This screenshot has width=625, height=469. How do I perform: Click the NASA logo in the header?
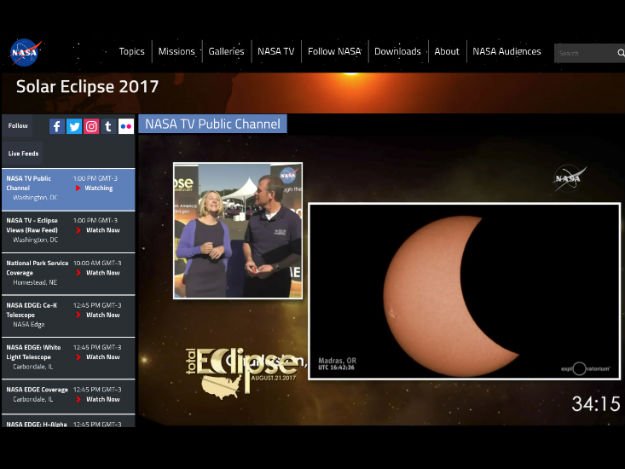(x=26, y=52)
